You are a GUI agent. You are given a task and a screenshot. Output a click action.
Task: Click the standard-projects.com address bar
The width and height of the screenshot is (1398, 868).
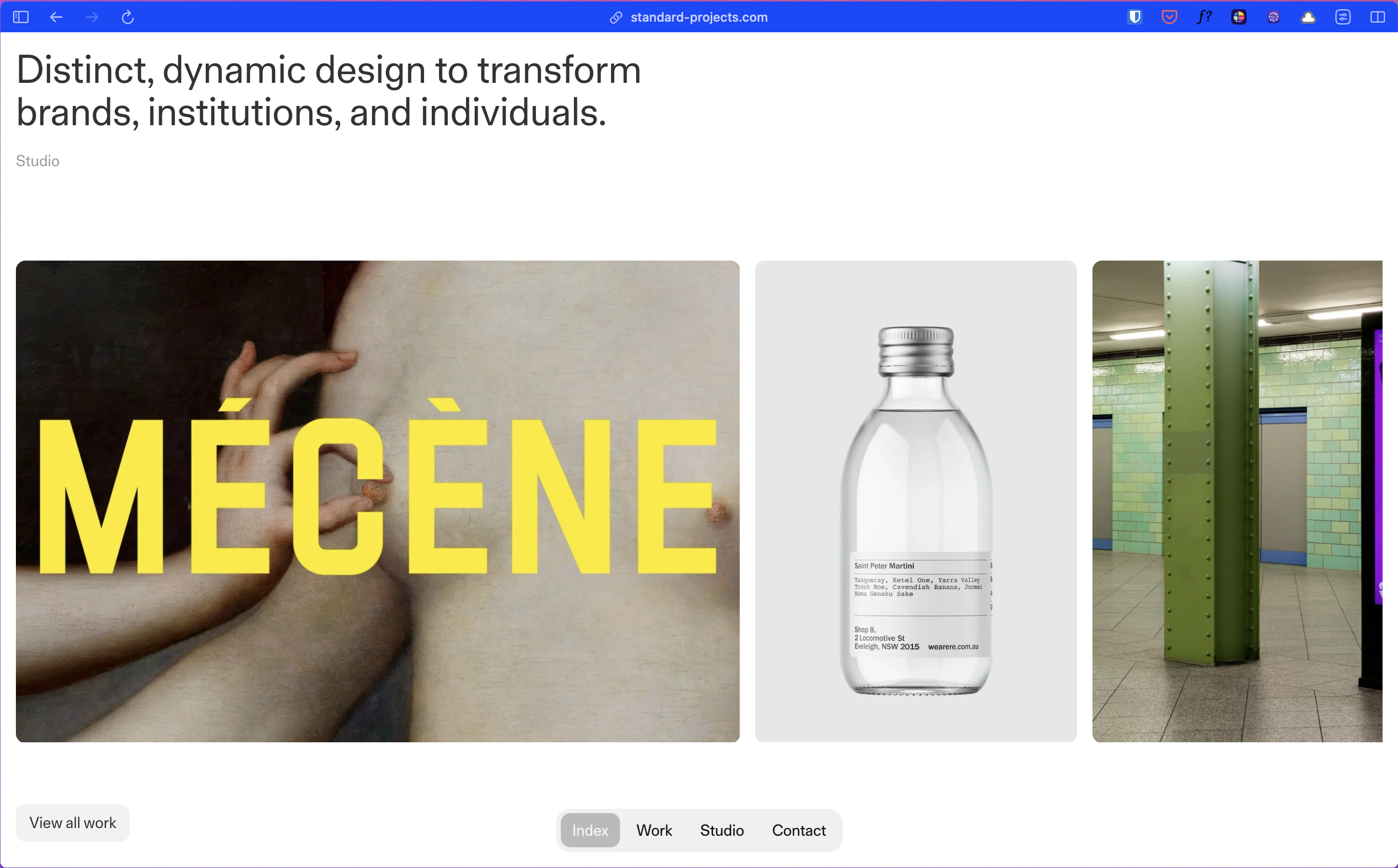coord(699,17)
